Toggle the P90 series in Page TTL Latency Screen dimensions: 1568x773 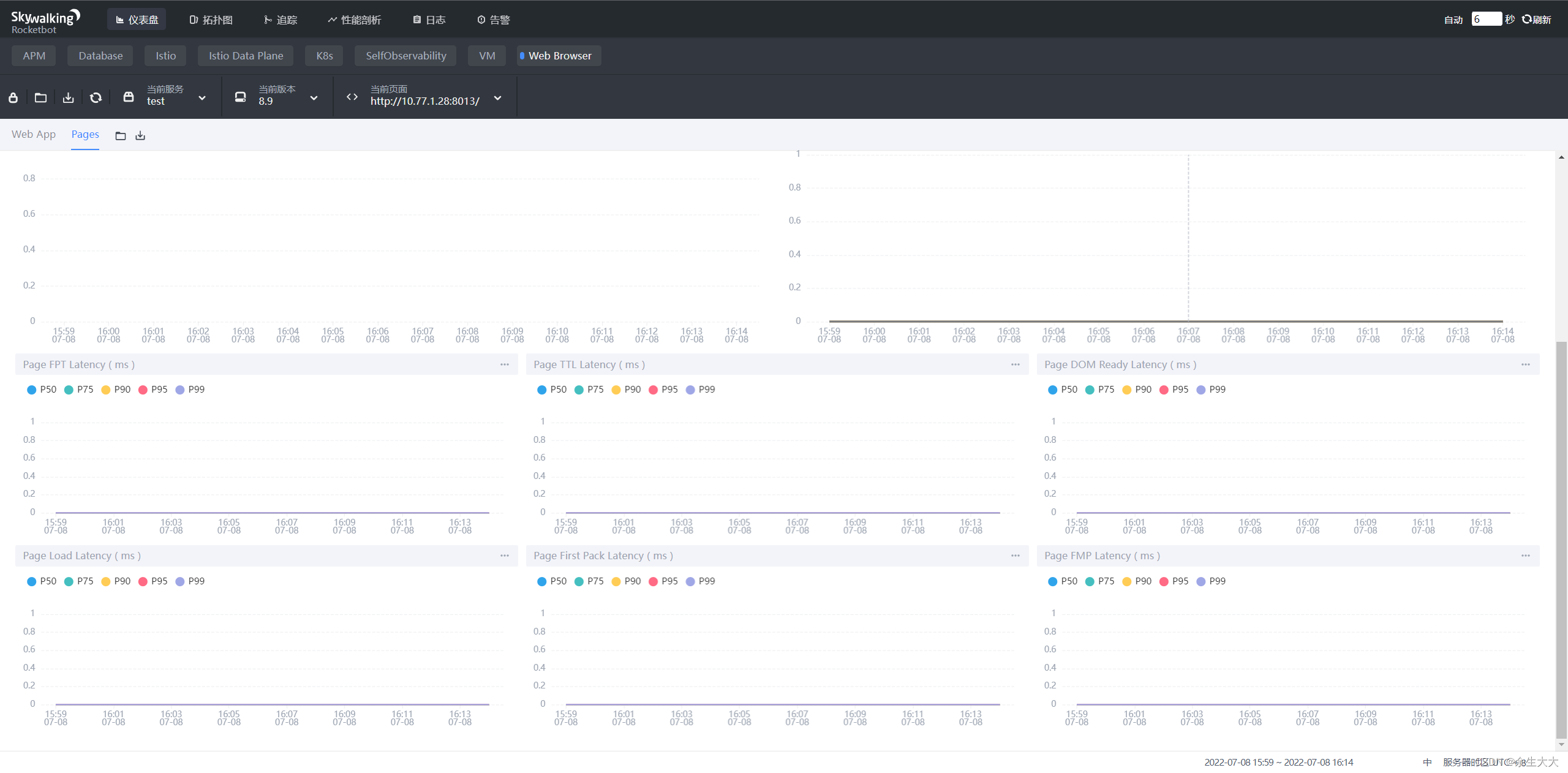click(626, 390)
